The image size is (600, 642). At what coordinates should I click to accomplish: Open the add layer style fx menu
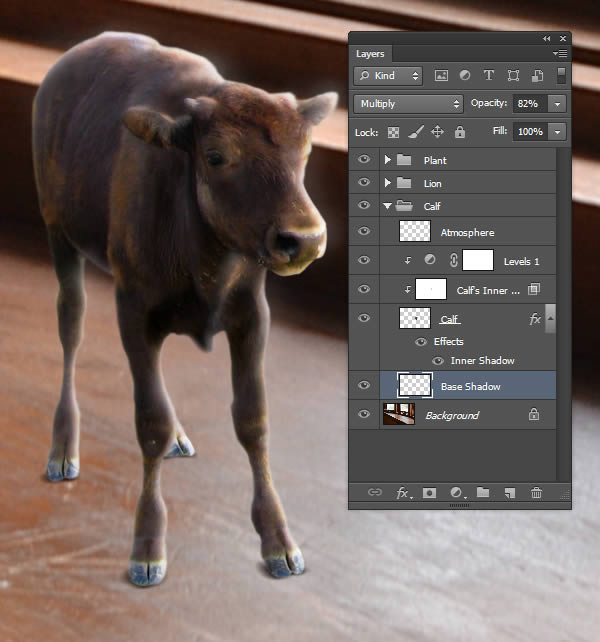[x=403, y=493]
